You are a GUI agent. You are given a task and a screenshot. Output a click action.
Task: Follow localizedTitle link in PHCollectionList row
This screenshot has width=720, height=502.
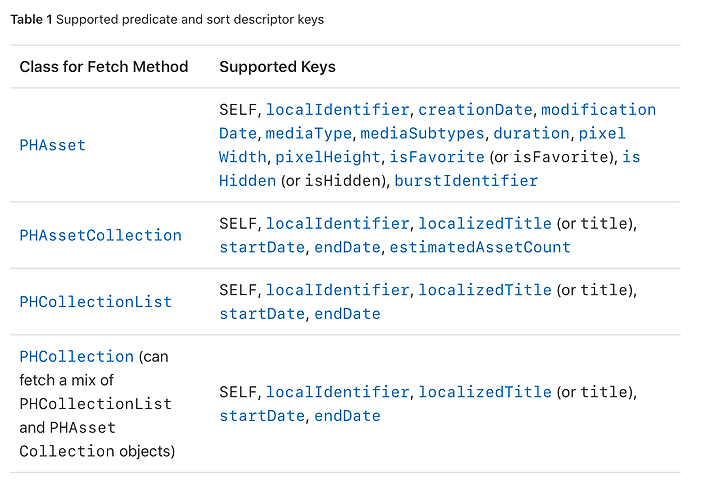point(485,290)
